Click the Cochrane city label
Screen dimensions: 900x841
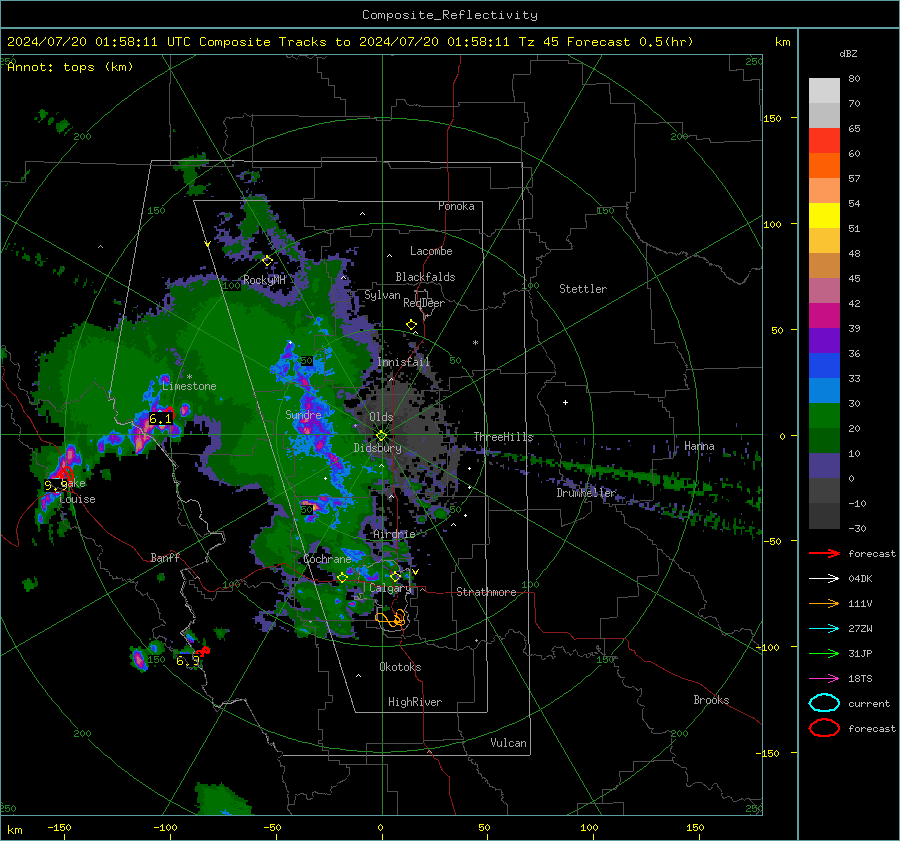tap(327, 559)
